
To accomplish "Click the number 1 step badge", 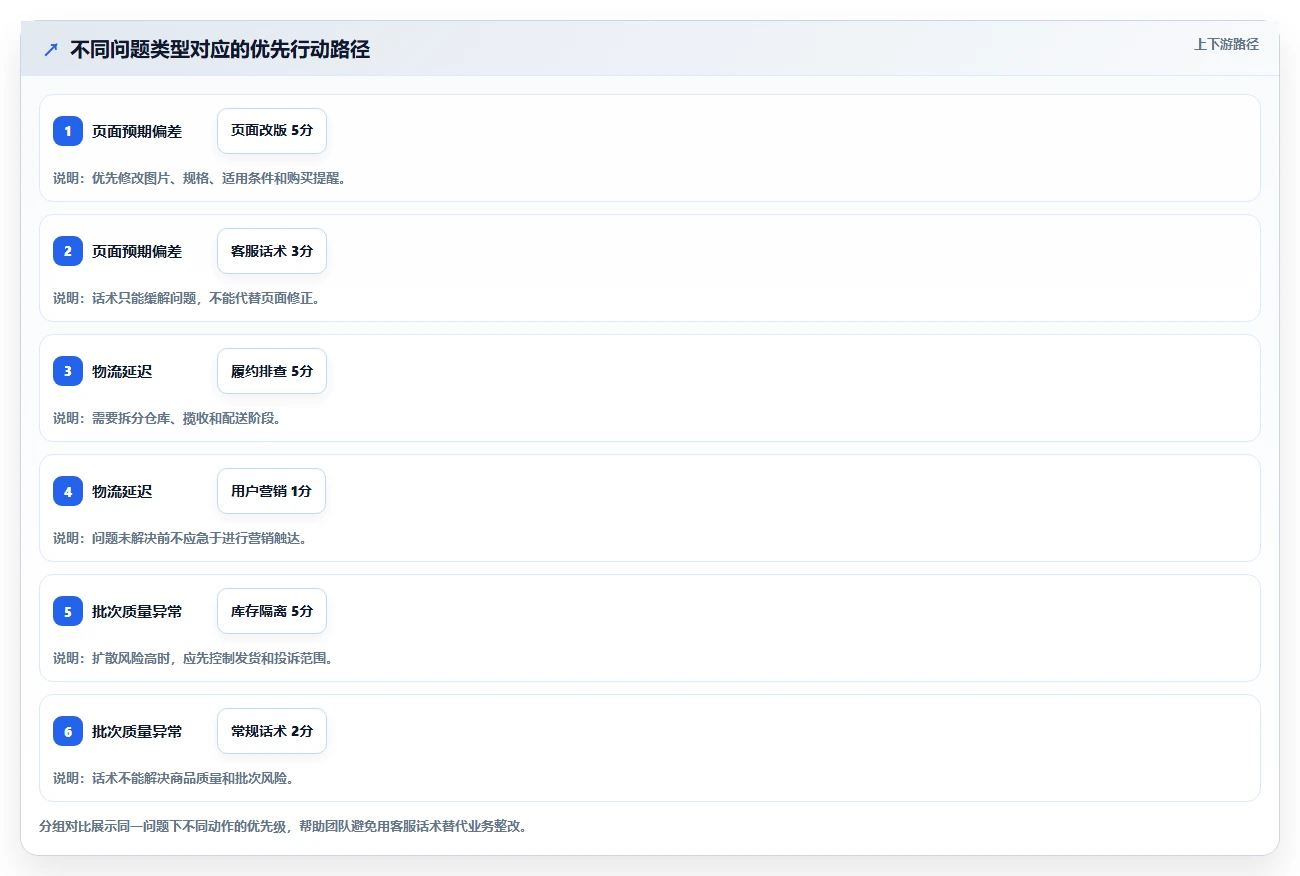I will (x=68, y=131).
